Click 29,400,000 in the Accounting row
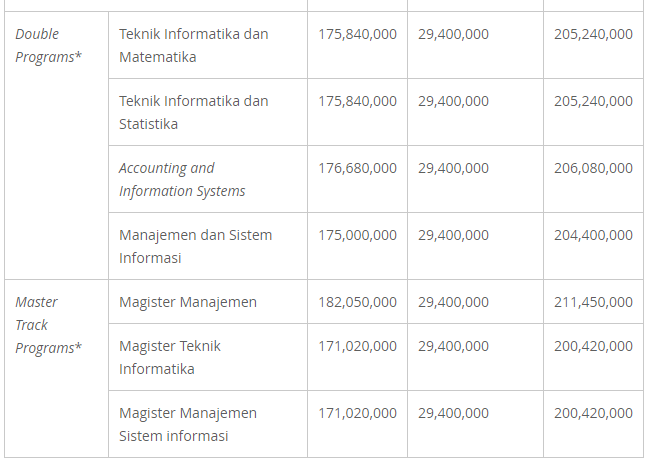This screenshot has height=470, width=653. 453,168
